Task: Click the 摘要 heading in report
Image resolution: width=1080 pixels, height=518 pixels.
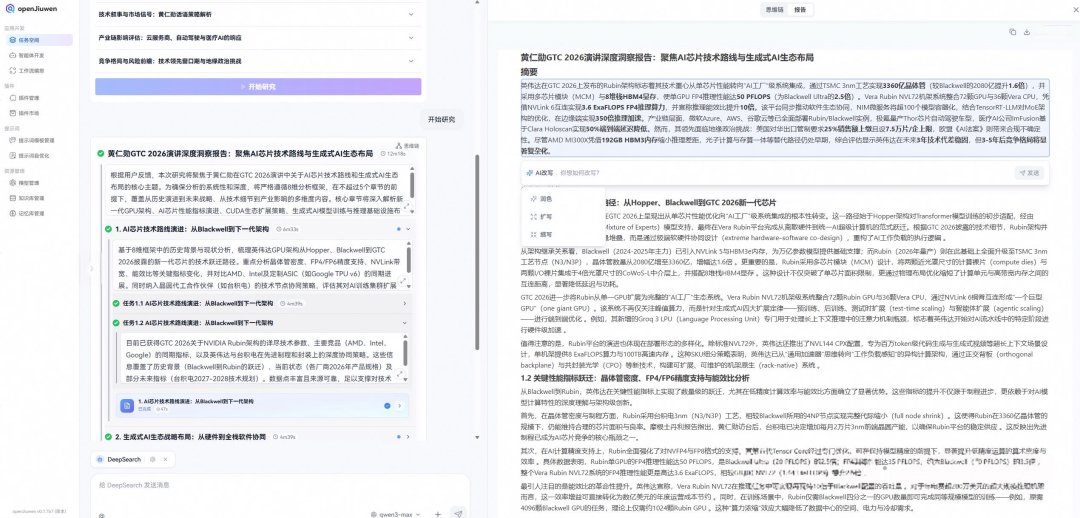Action: [x=529, y=71]
